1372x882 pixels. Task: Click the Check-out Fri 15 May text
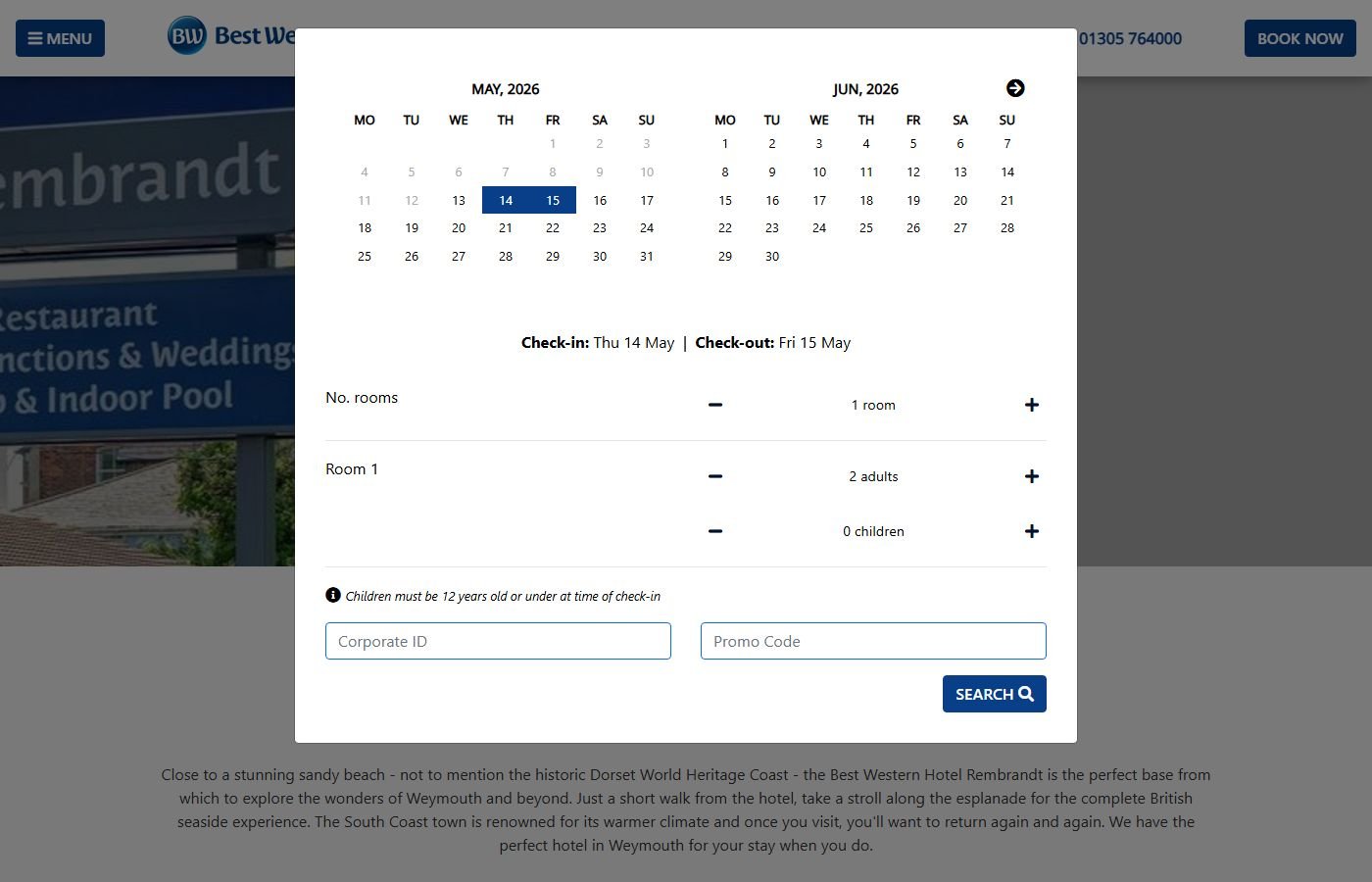point(773,342)
